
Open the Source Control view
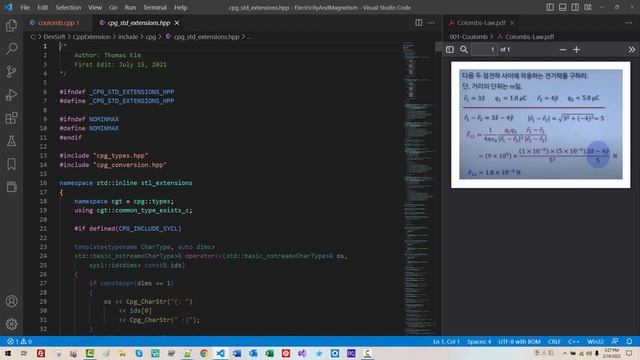pyautogui.click(x=11, y=72)
